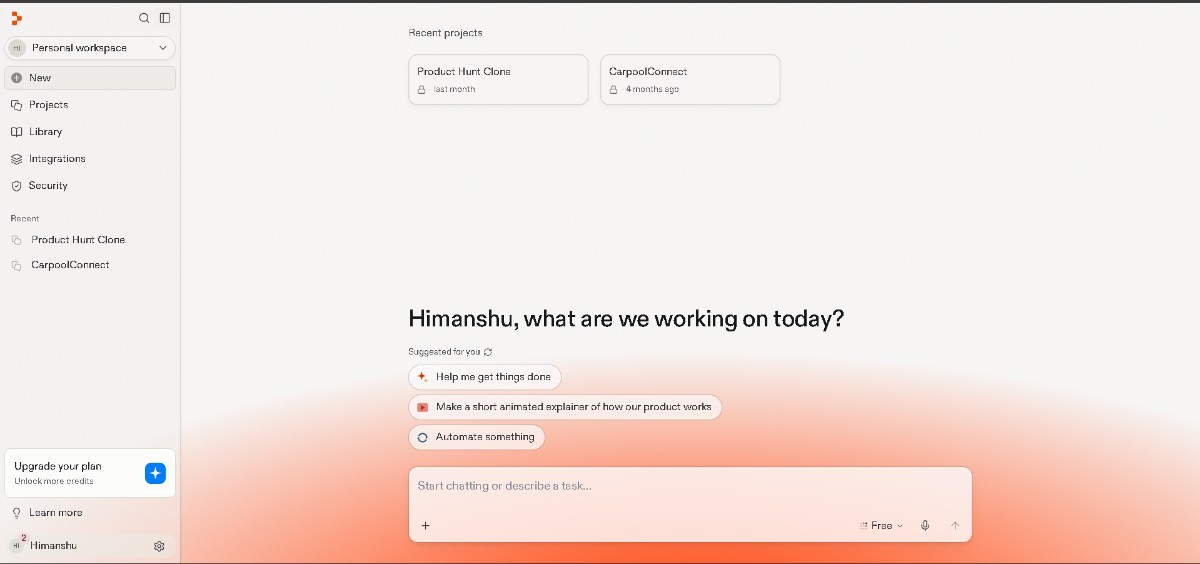Click the Projects sidebar icon
Viewport: 1200px width, 564px height.
pyautogui.click(x=16, y=105)
